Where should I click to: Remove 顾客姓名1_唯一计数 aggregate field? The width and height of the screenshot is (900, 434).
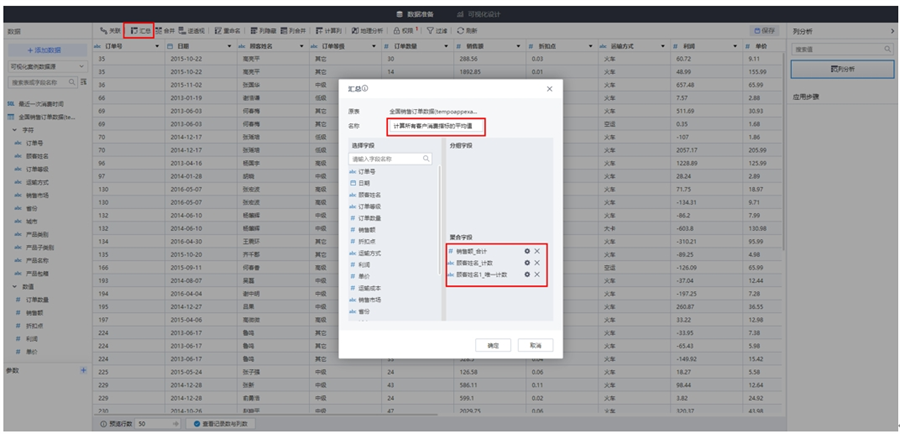537,274
